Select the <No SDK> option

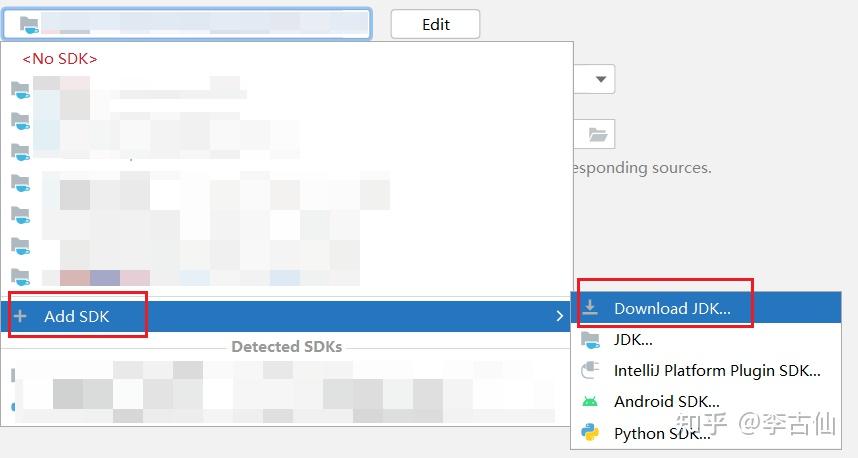point(60,59)
